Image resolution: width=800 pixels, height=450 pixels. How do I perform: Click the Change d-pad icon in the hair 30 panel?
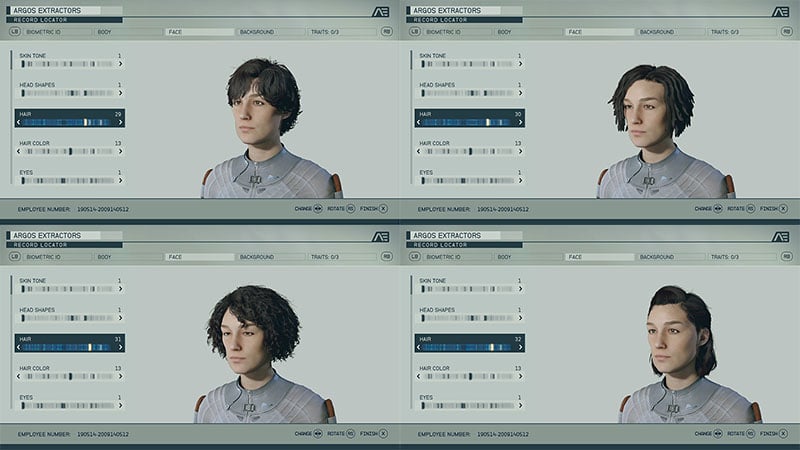718,209
